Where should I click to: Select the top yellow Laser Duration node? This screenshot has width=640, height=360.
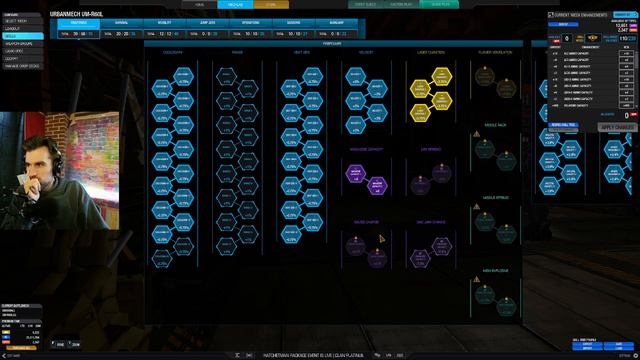[442, 77]
